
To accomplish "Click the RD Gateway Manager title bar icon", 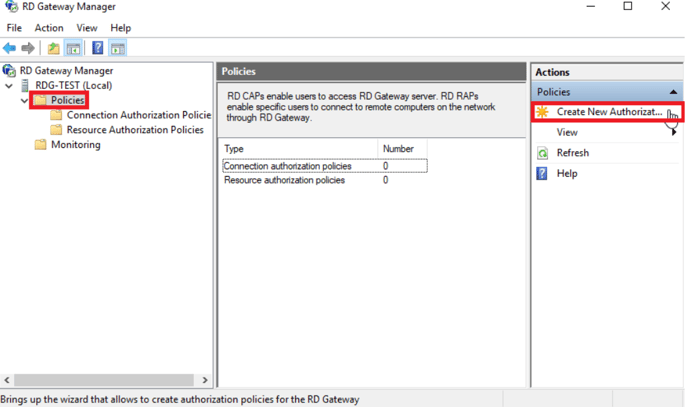I will click(11, 7).
